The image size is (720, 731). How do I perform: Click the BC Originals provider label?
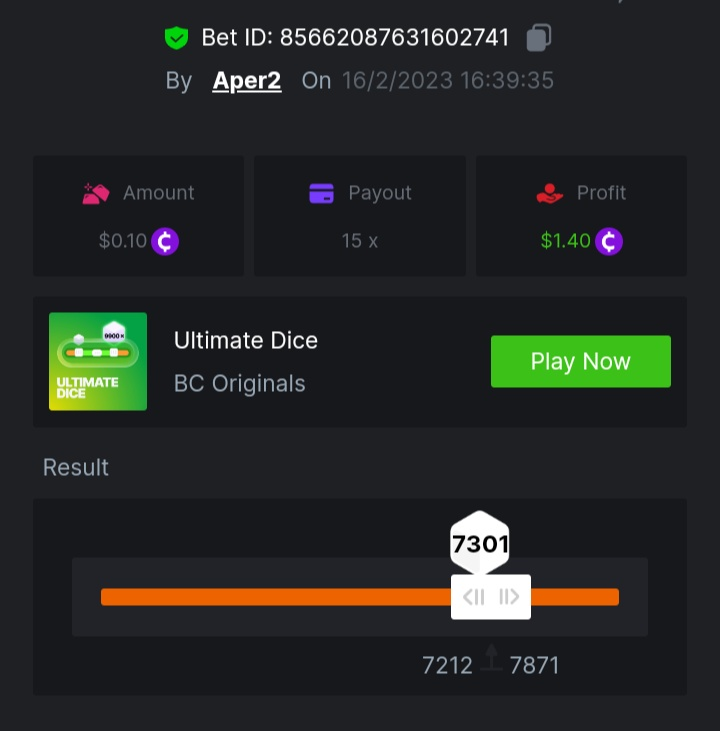[x=240, y=383]
